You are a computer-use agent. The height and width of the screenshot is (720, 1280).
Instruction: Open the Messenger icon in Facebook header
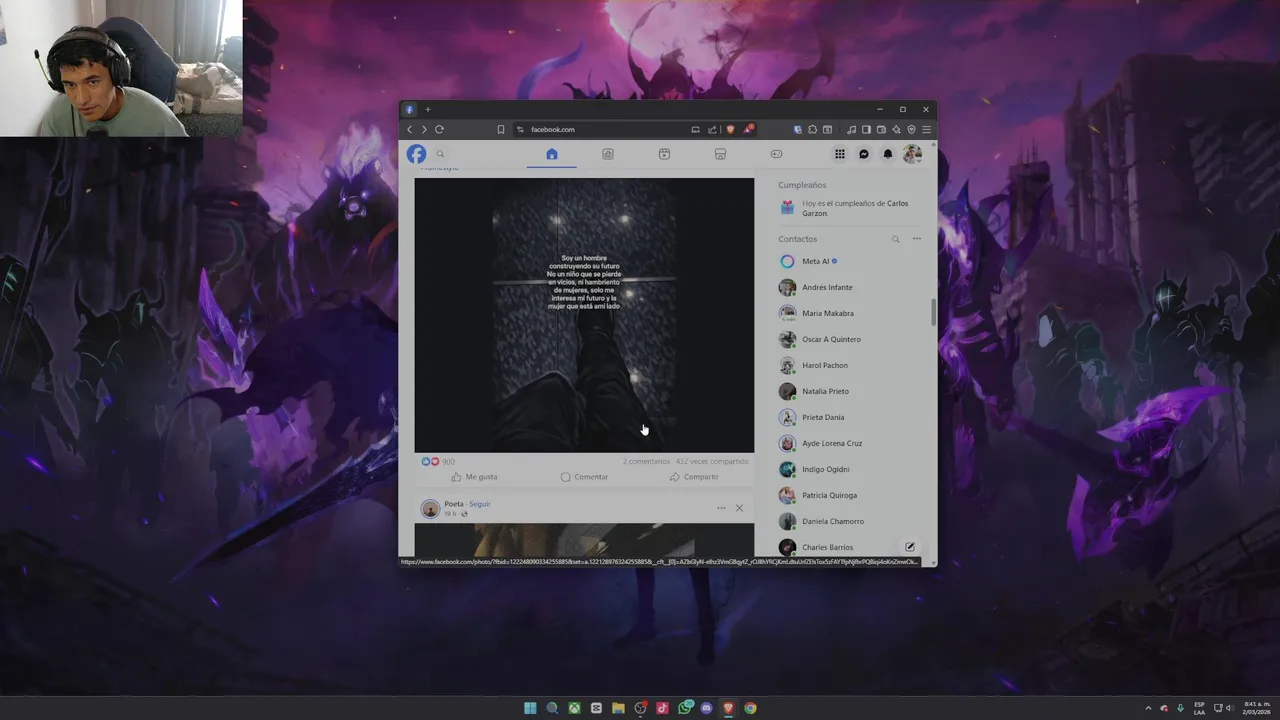864,154
